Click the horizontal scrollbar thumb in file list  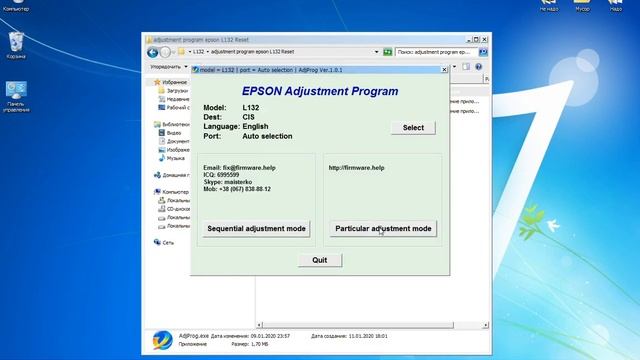358,325
